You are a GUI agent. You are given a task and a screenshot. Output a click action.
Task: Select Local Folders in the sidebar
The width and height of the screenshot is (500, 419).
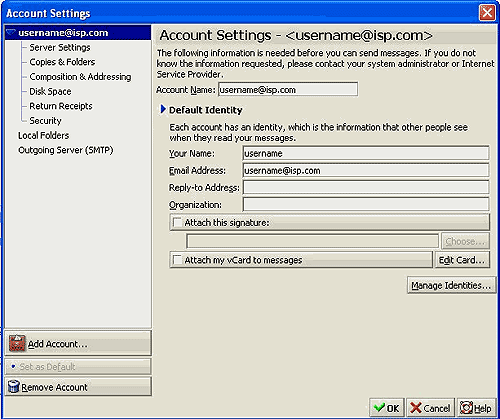[x=43, y=135]
